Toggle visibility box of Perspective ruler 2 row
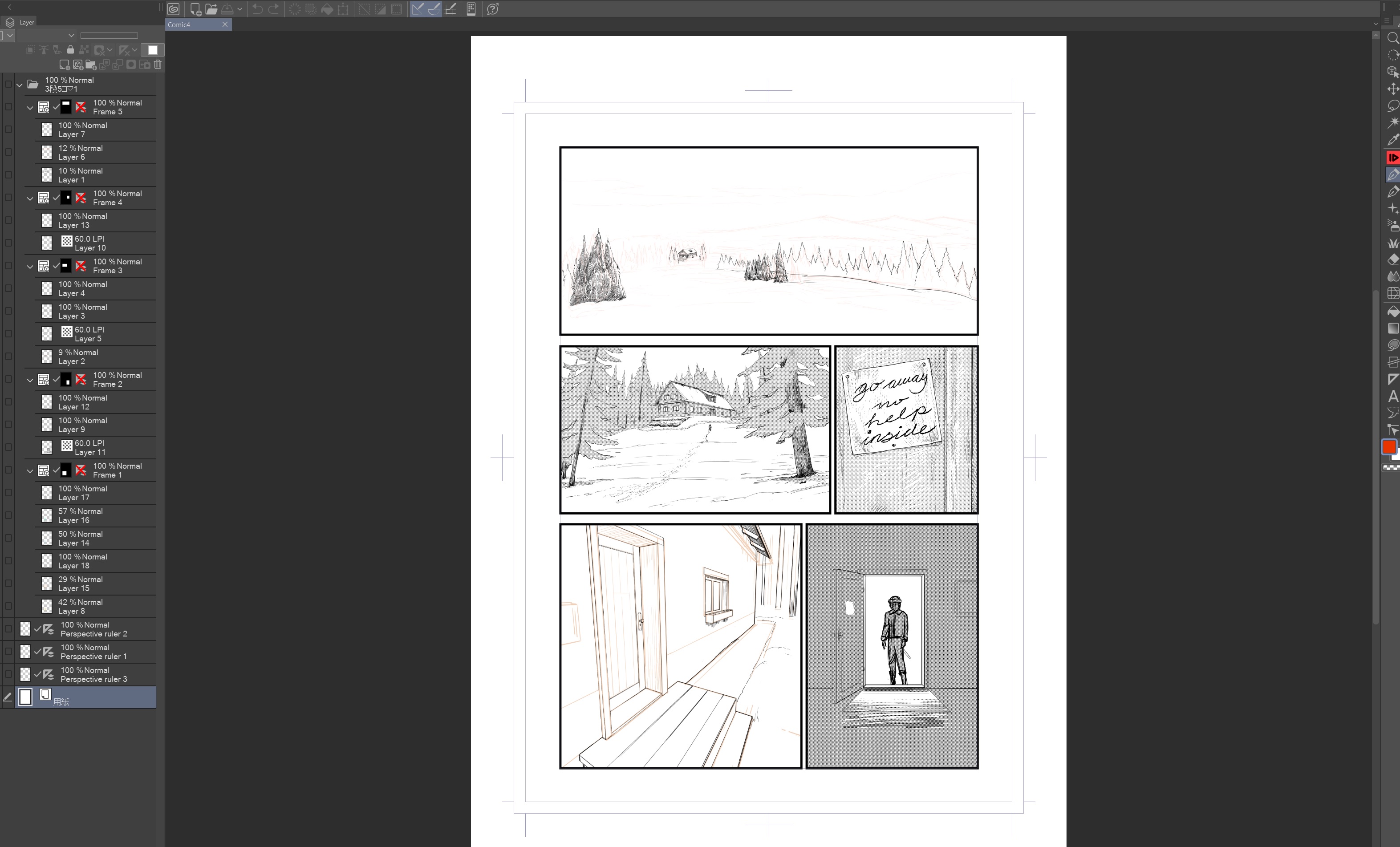Screen dimensions: 1400x847 click(x=8, y=629)
